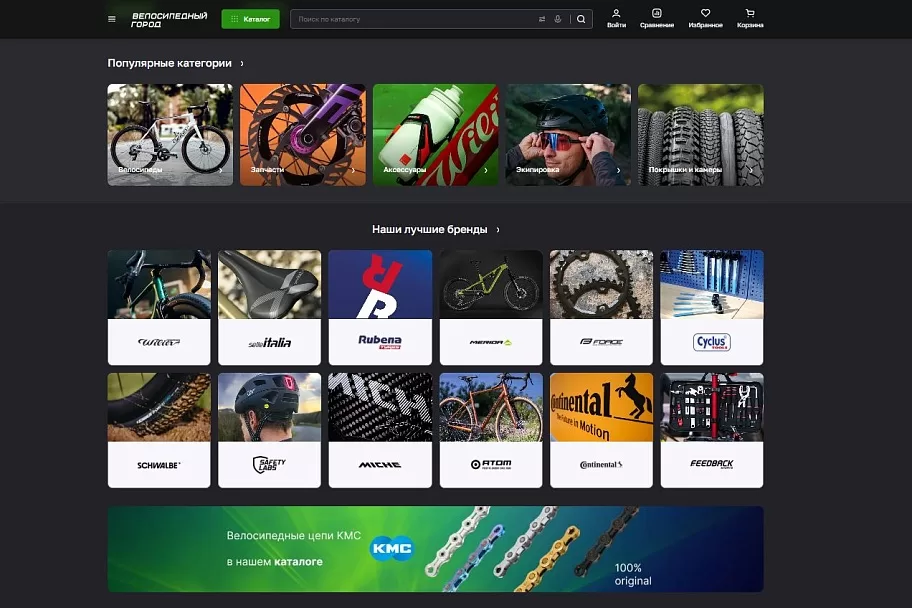Open the Continental yellow sign photo
Viewport: 912px width, 608px height.
pos(601,407)
